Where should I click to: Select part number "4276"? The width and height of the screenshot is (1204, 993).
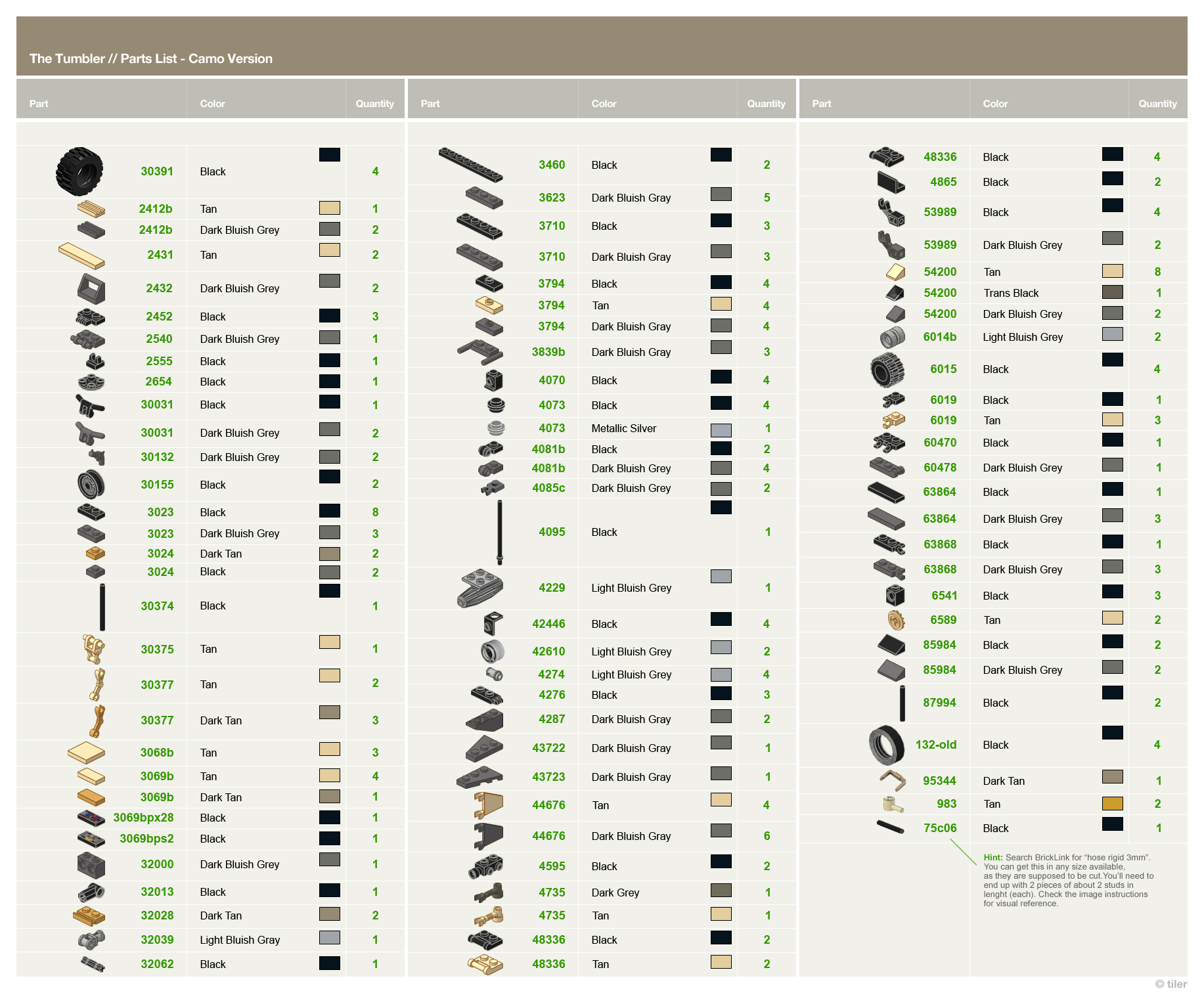pos(552,695)
